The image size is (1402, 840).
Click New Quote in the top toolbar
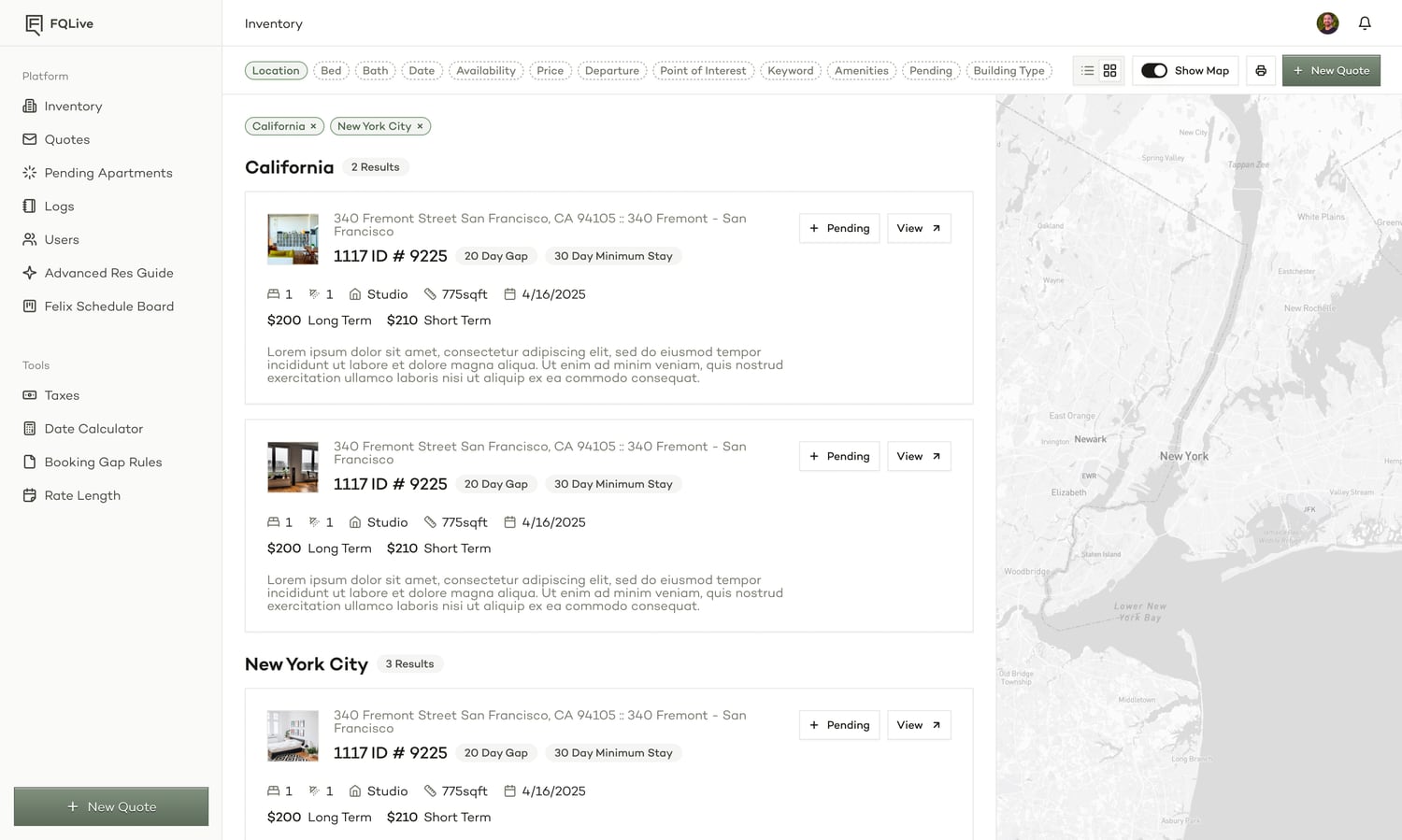[x=1331, y=71]
